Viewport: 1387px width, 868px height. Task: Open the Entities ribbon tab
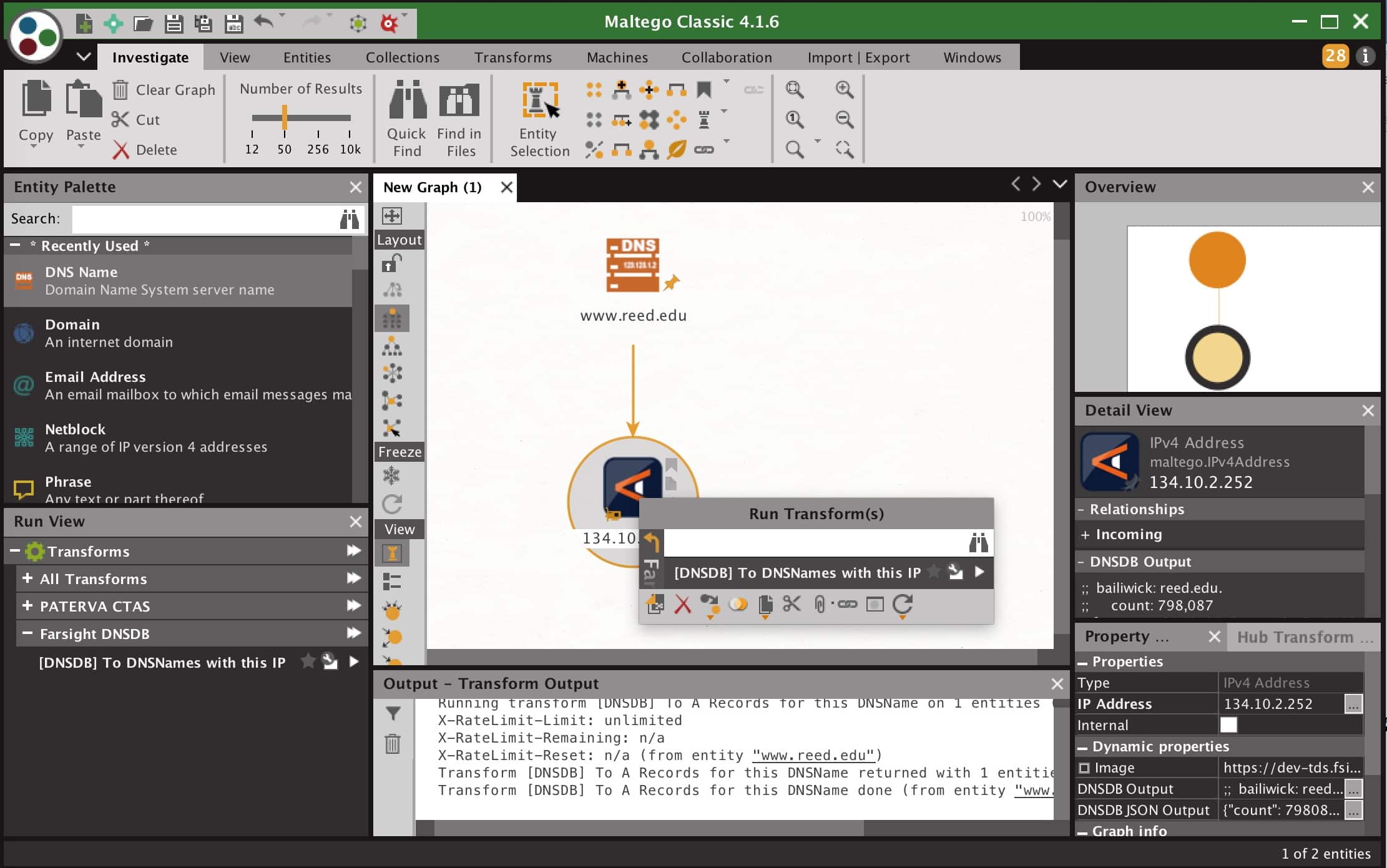click(307, 57)
